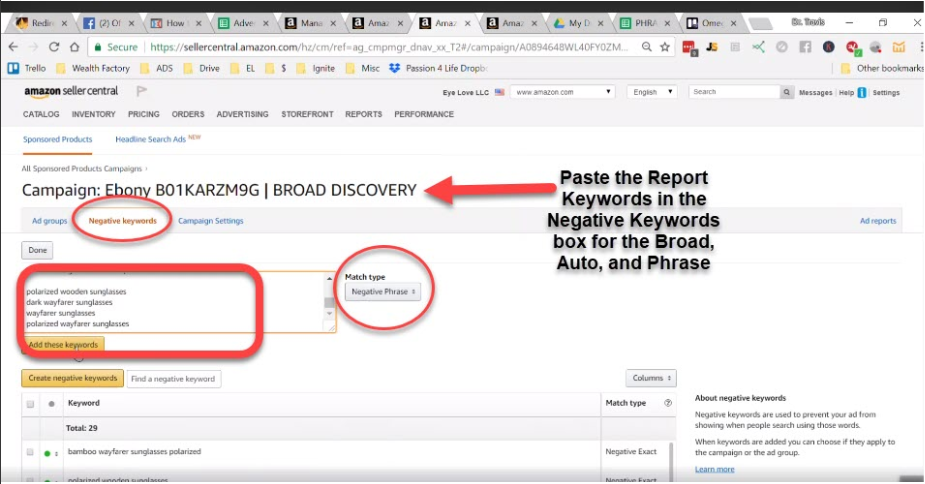Switch to the Sponsored Products tab
925x484 pixels.
pos(58,140)
